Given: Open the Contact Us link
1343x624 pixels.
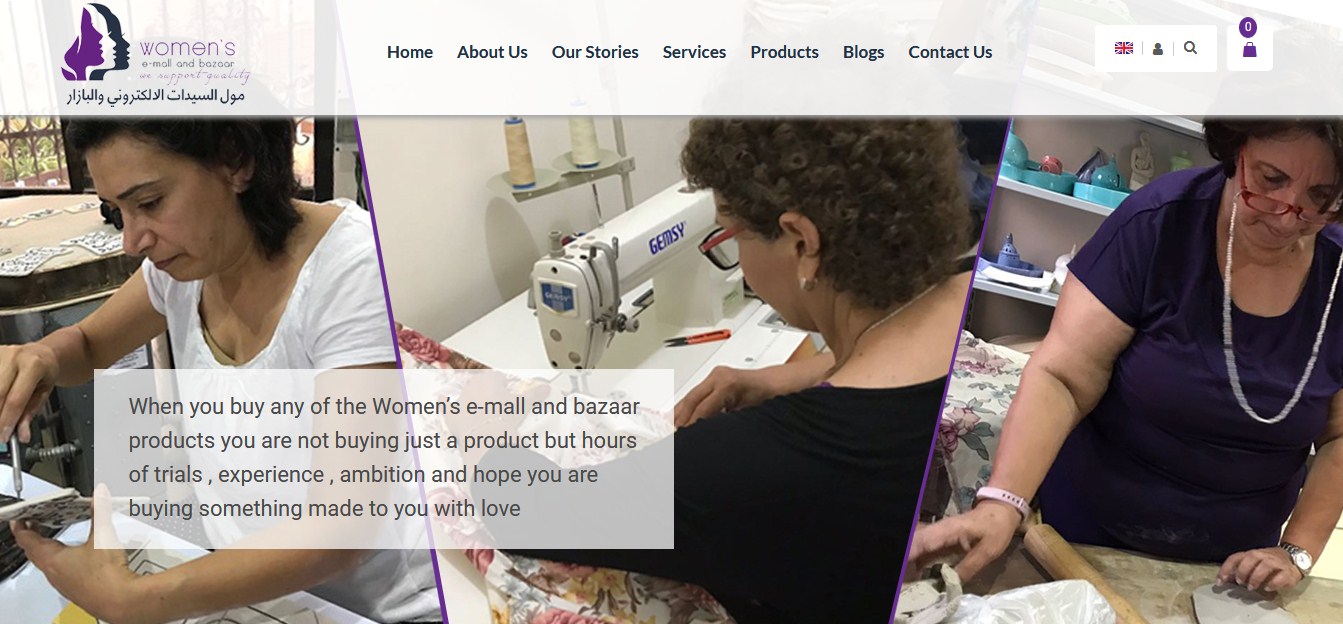Looking at the screenshot, I should point(950,52).
